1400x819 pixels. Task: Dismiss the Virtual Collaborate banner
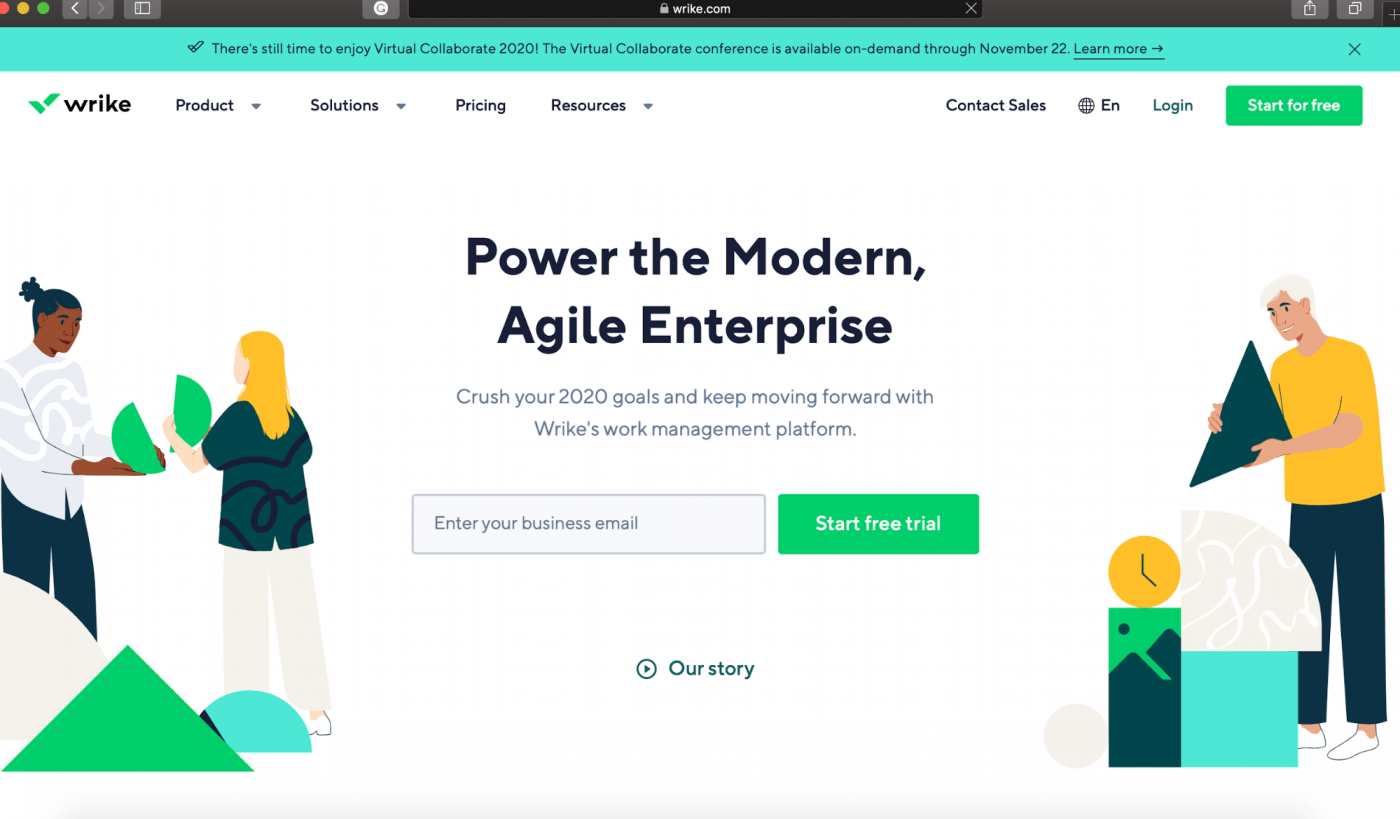click(1354, 49)
